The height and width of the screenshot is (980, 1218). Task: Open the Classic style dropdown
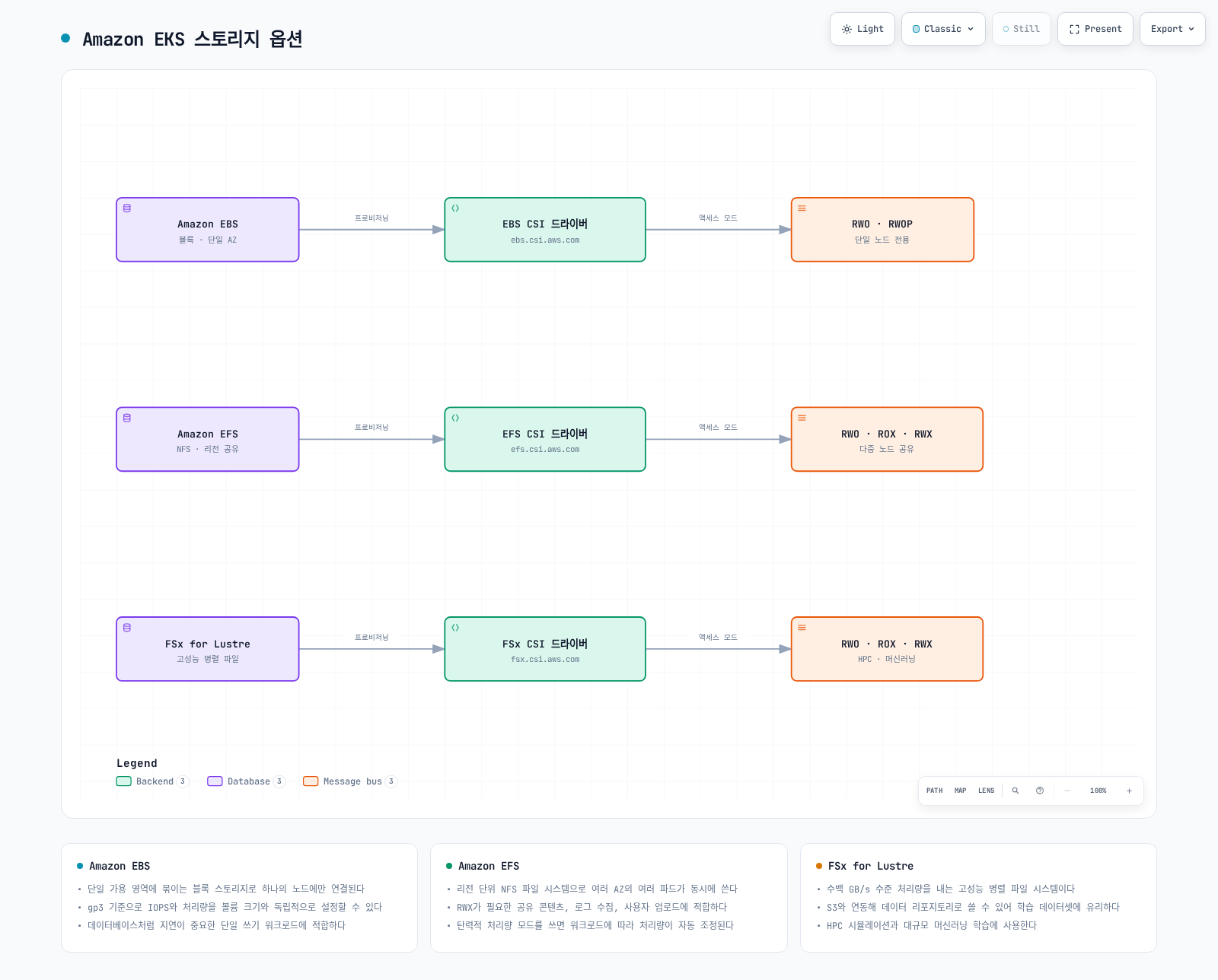pos(943,29)
